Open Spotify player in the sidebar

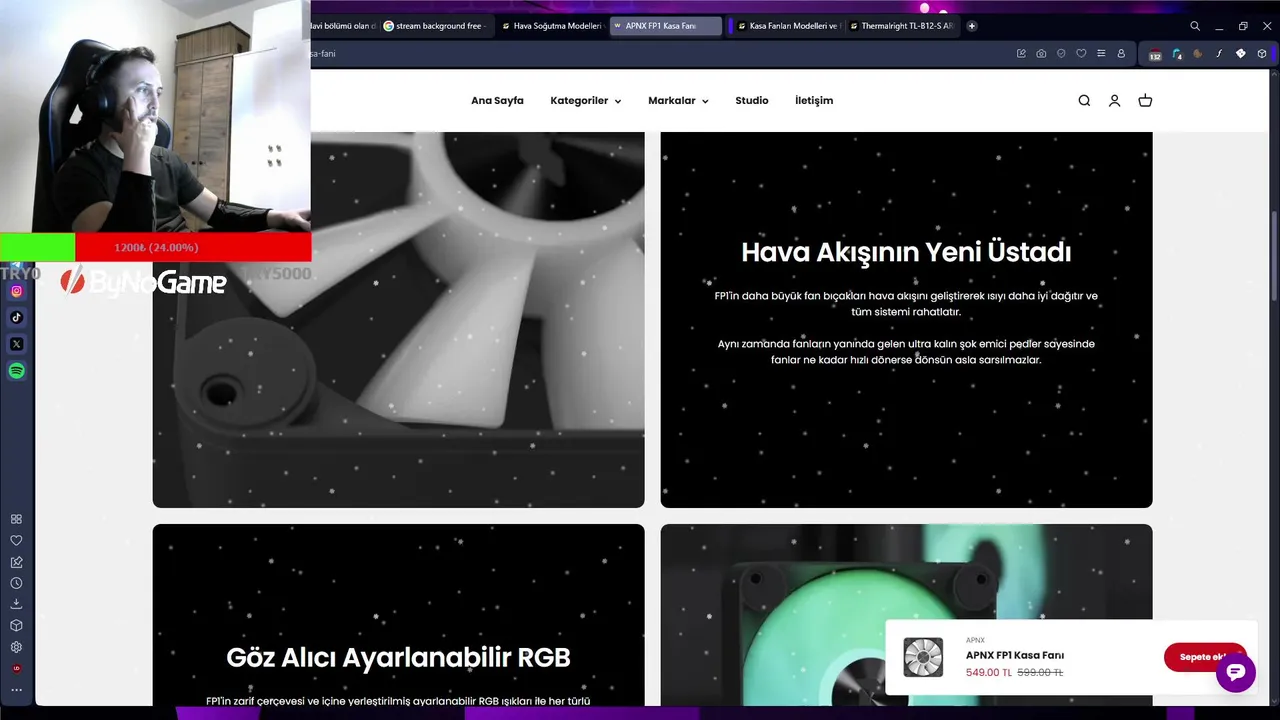pyautogui.click(x=16, y=371)
